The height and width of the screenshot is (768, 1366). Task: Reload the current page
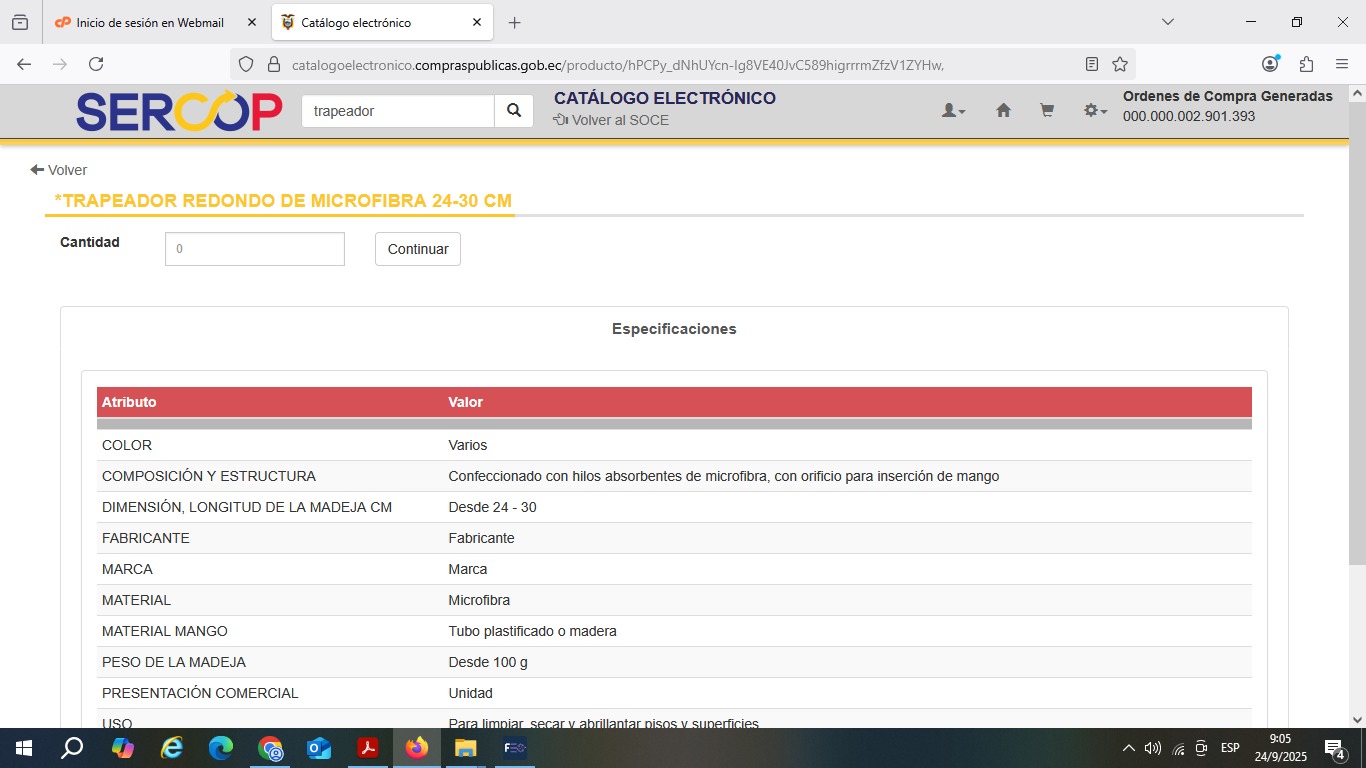coord(96,64)
